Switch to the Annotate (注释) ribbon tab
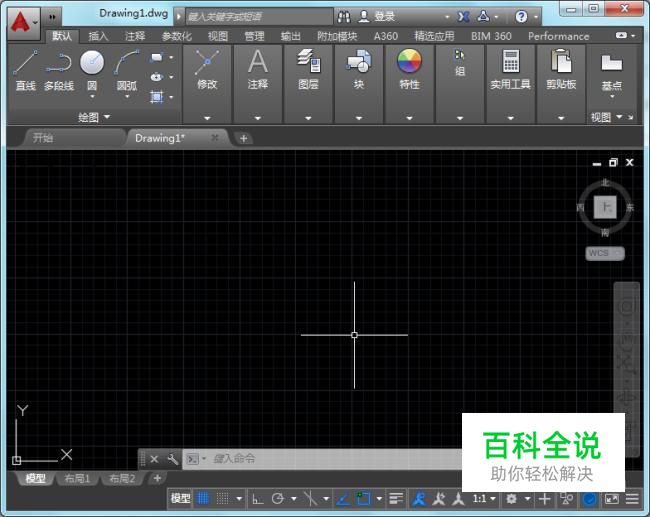650x517 pixels. [135, 36]
